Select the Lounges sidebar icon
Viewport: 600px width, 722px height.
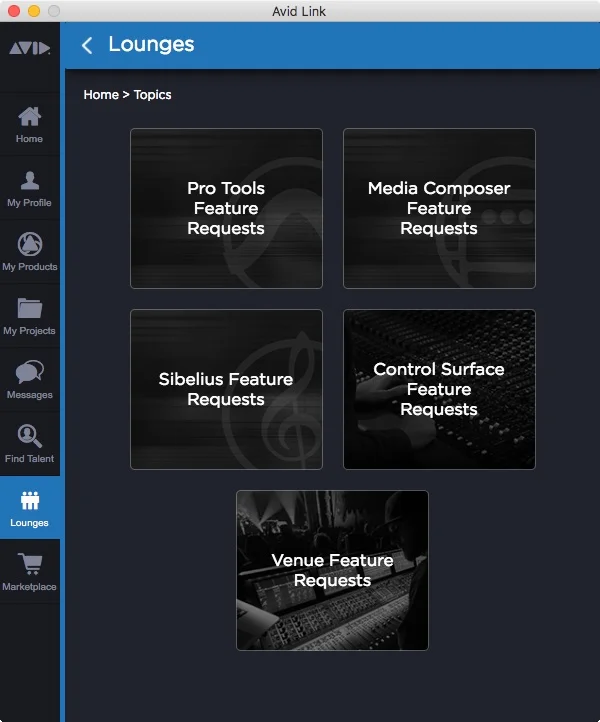[x=29, y=501]
